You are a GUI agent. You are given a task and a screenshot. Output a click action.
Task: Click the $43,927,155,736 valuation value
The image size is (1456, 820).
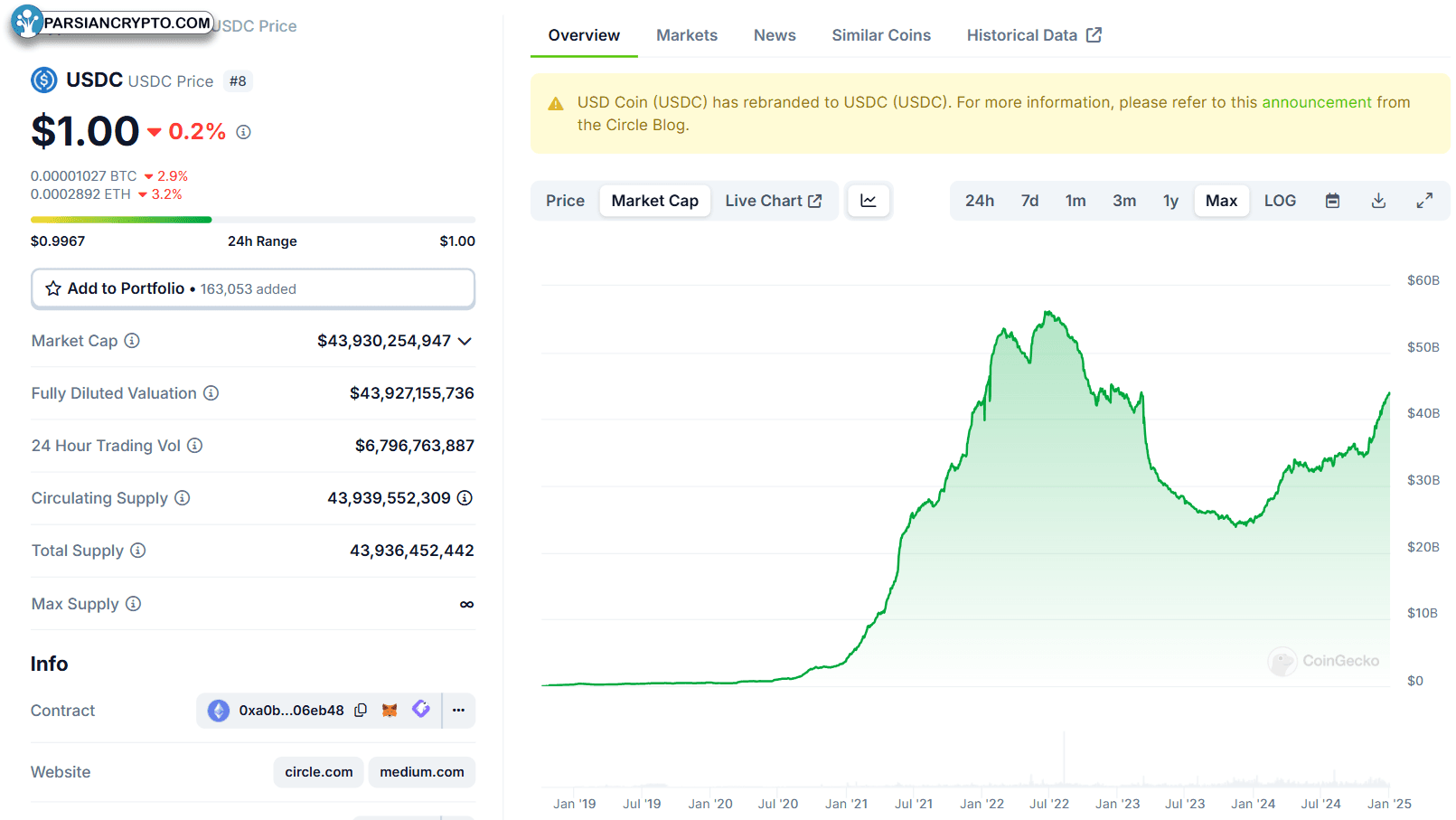412,393
